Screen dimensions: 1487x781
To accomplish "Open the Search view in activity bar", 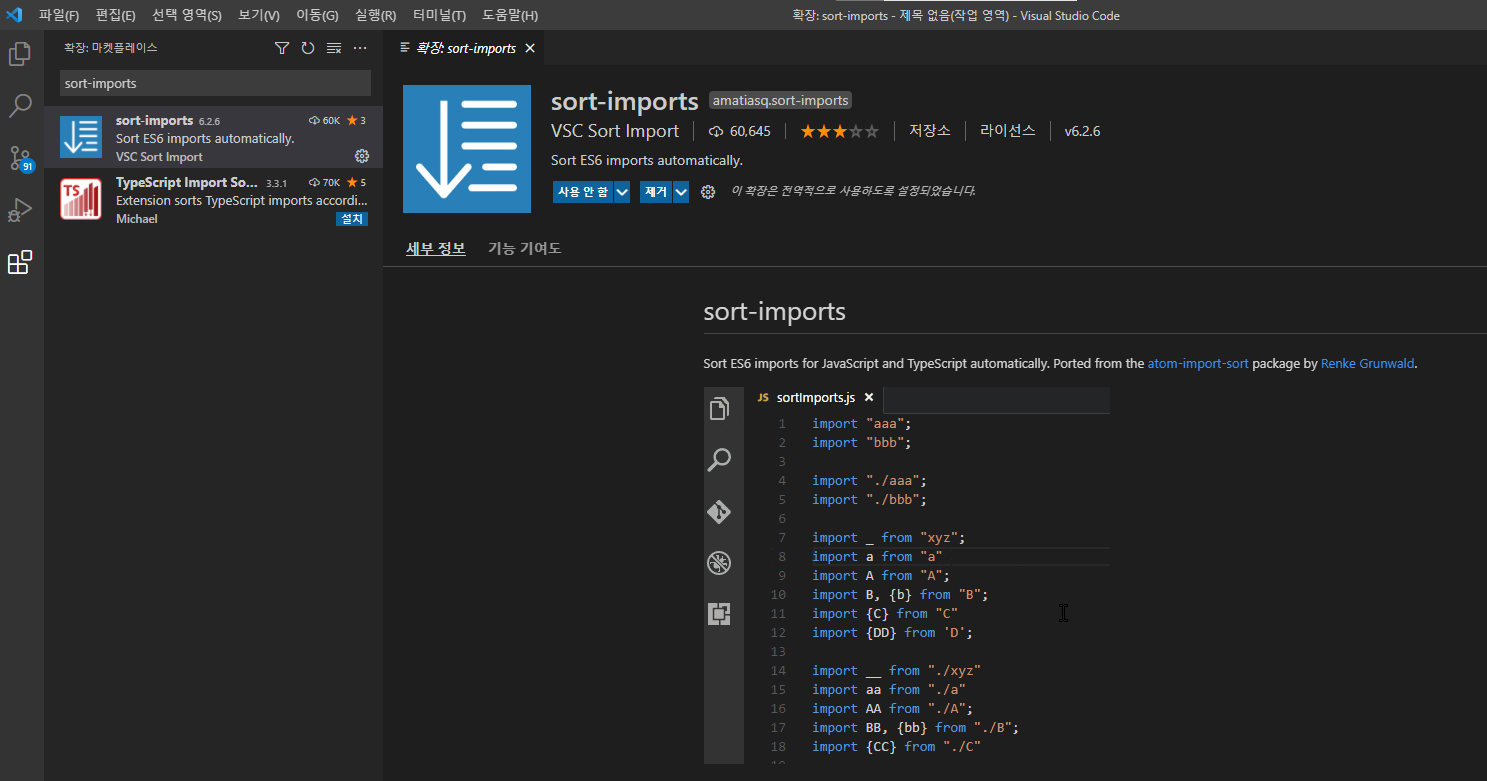I will pos(20,105).
